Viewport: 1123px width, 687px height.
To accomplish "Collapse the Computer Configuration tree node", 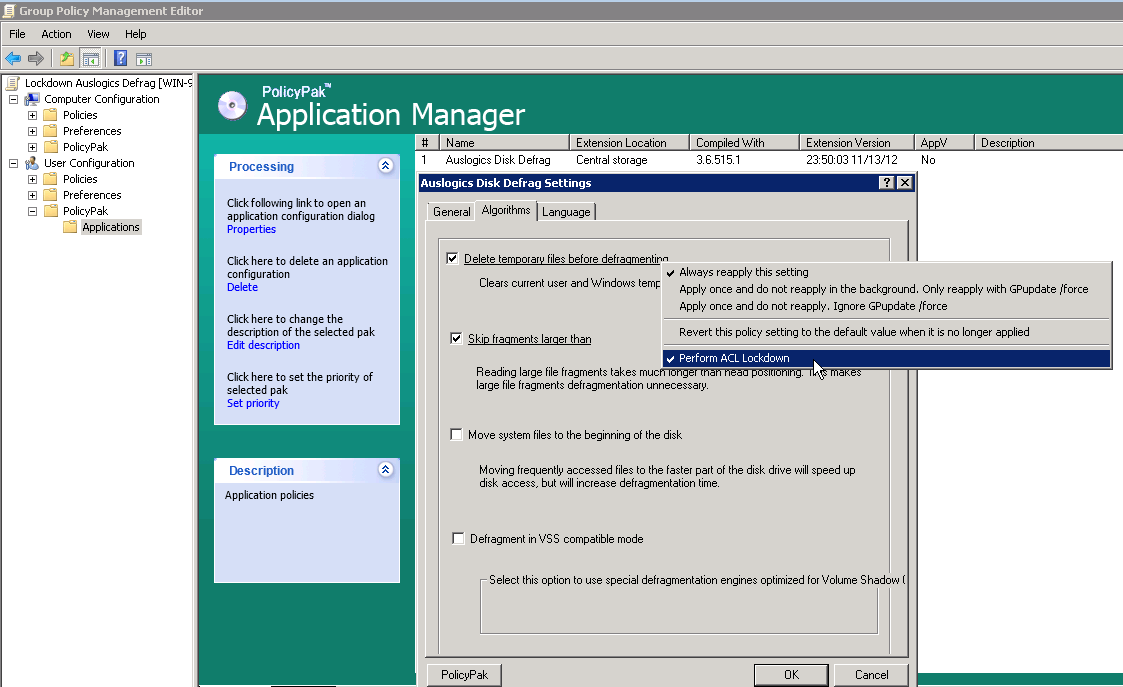I will [x=14, y=99].
